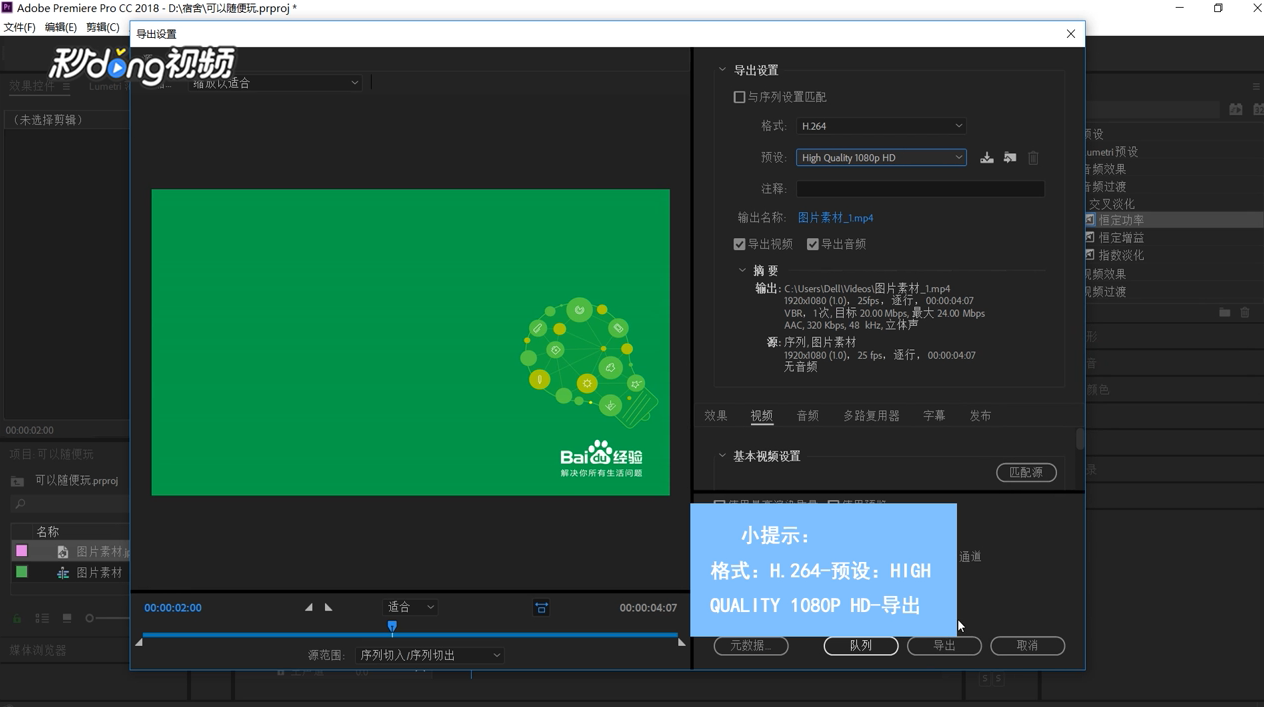Screen dimensions: 1264x707
Task: Click the search magnifier in the Project panel
Action: (19, 505)
